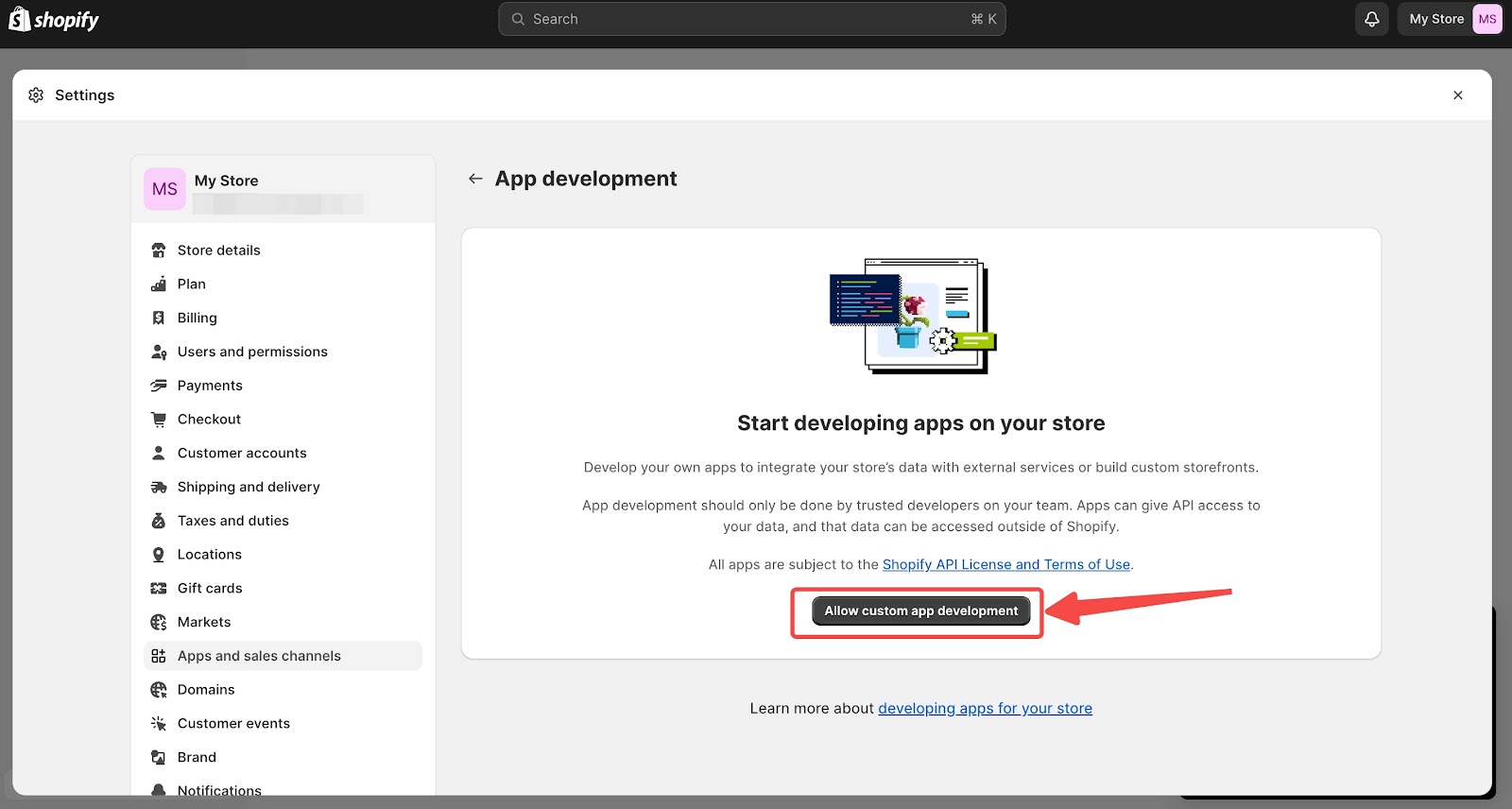Click the Checkout cart icon
Viewport: 1512px width, 809px height.
tap(159, 420)
